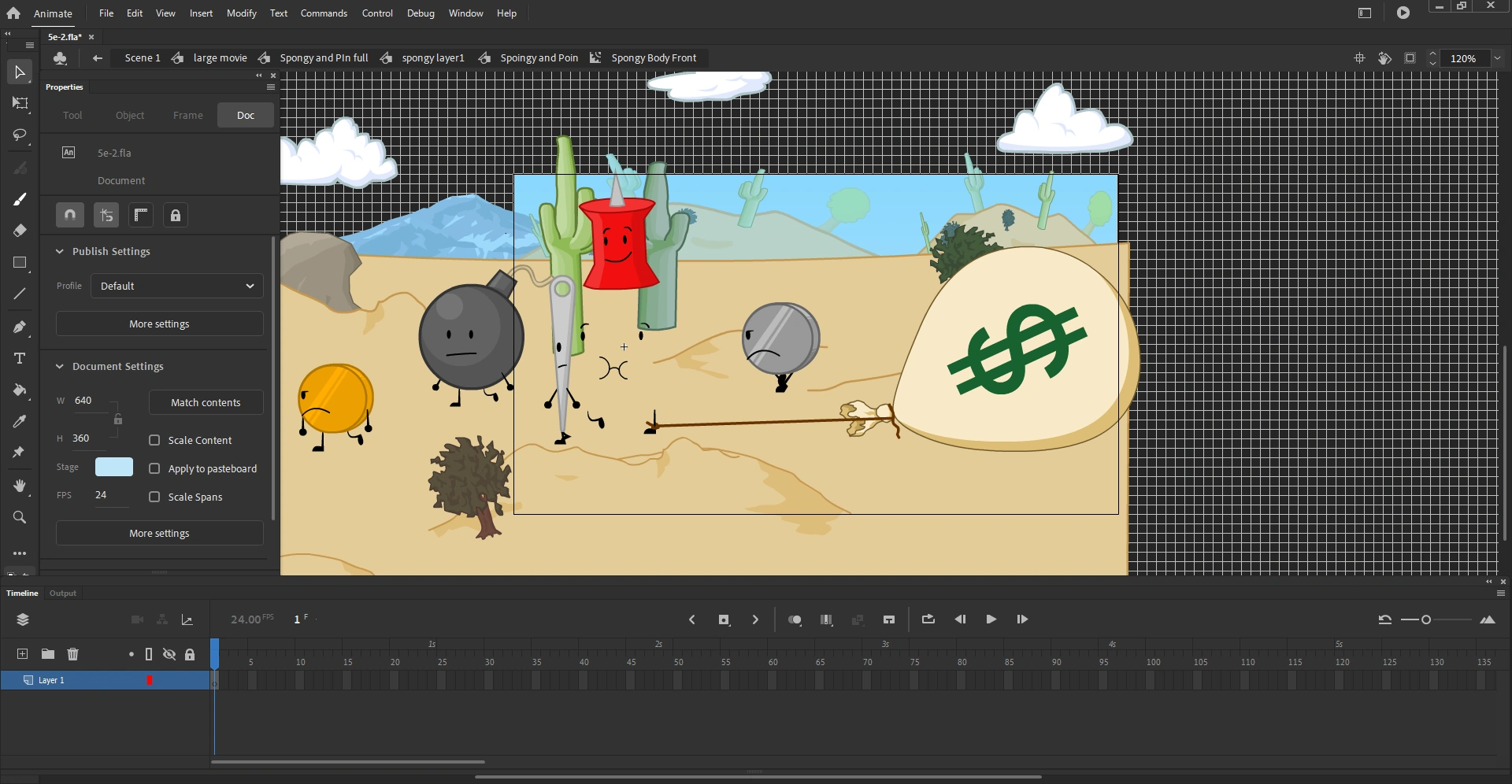The height and width of the screenshot is (784, 1512).
Task: Select the Selection tool in the toolbar
Action: (20, 72)
